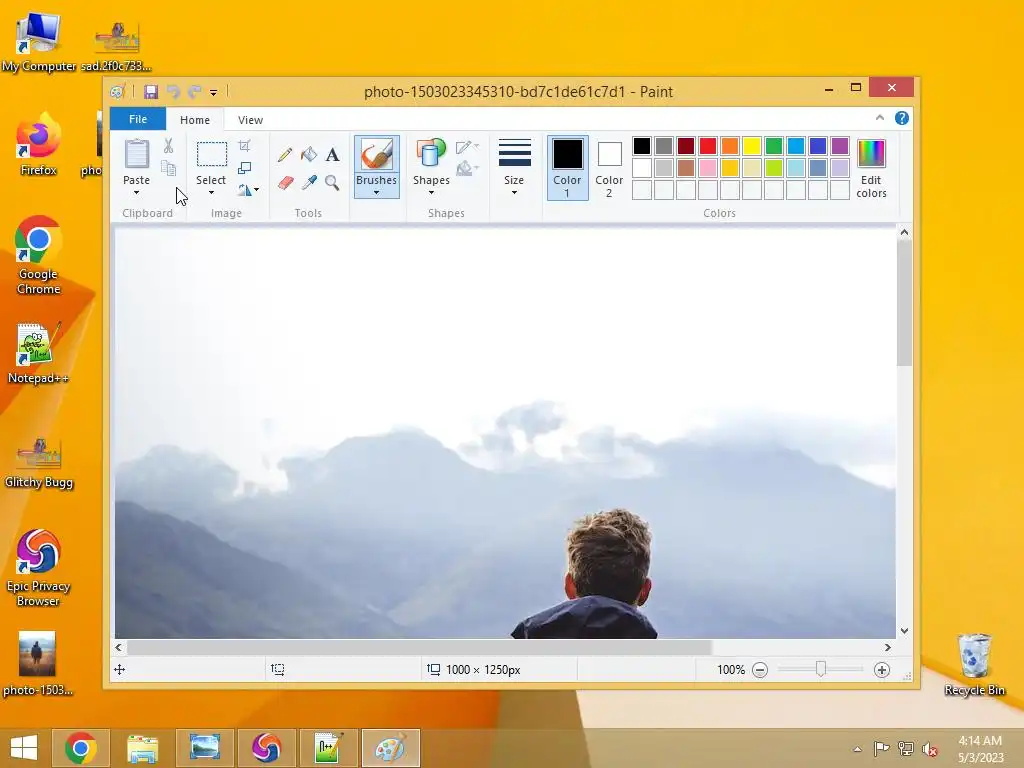Viewport: 1024px width, 768px height.
Task: Select the Fill with color bucket tool
Action: 309,155
